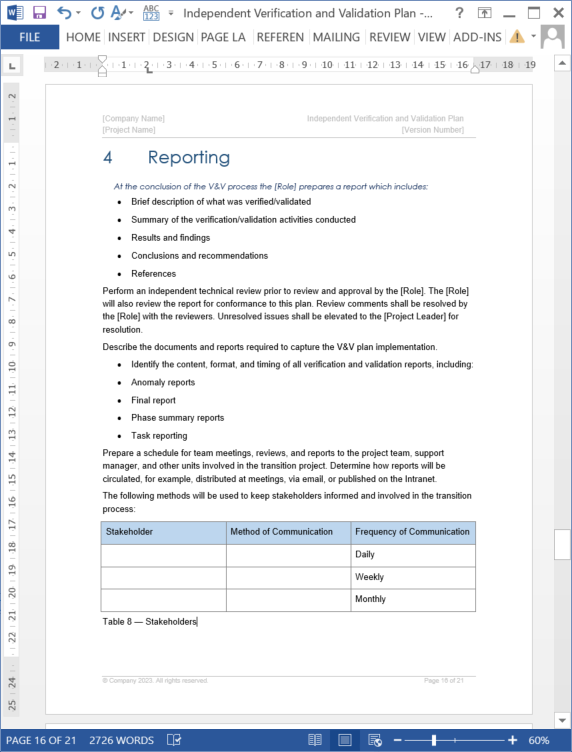572x752 pixels.
Task: Open the REFERENCES tab
Action: point(280,37)
